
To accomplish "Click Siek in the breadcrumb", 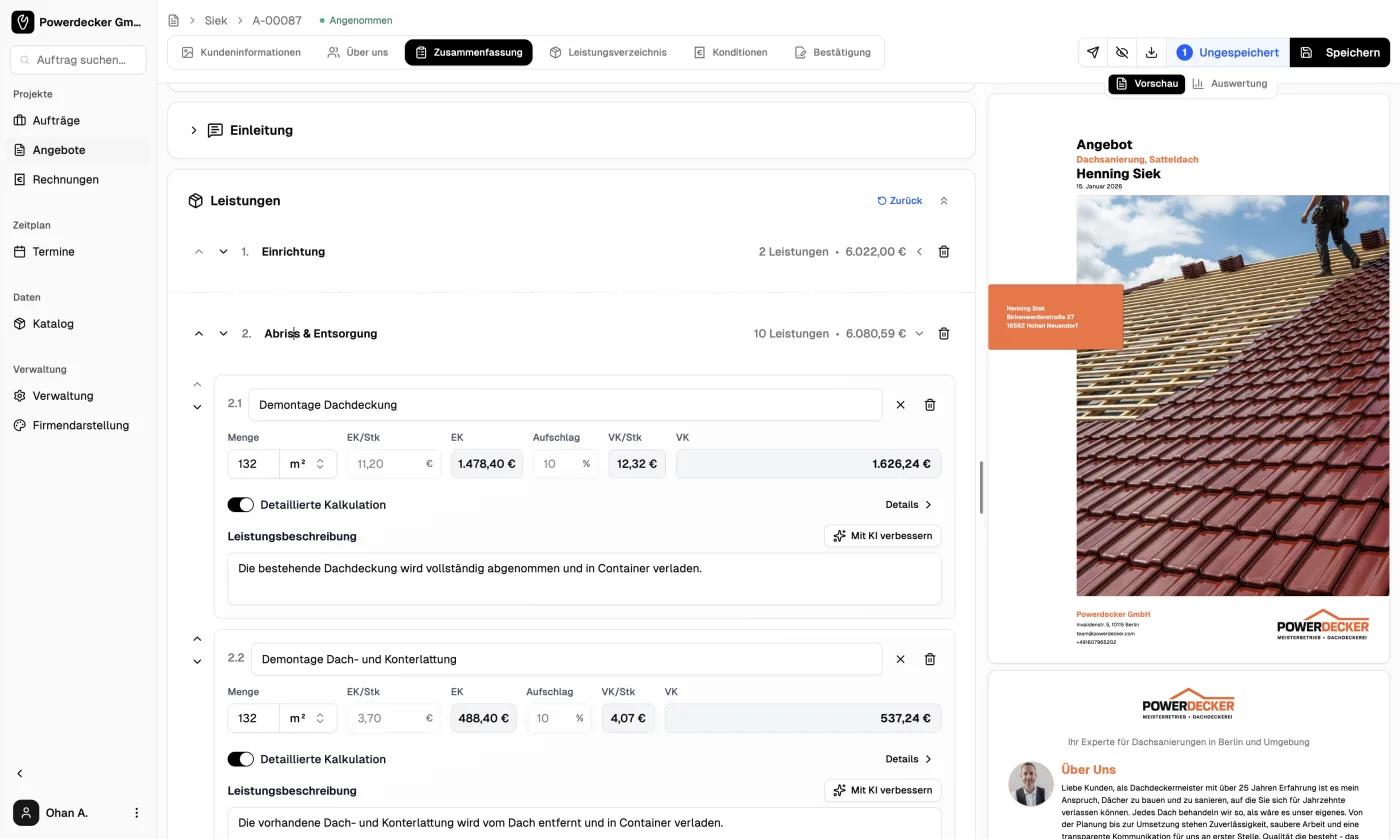I will 216,20.
